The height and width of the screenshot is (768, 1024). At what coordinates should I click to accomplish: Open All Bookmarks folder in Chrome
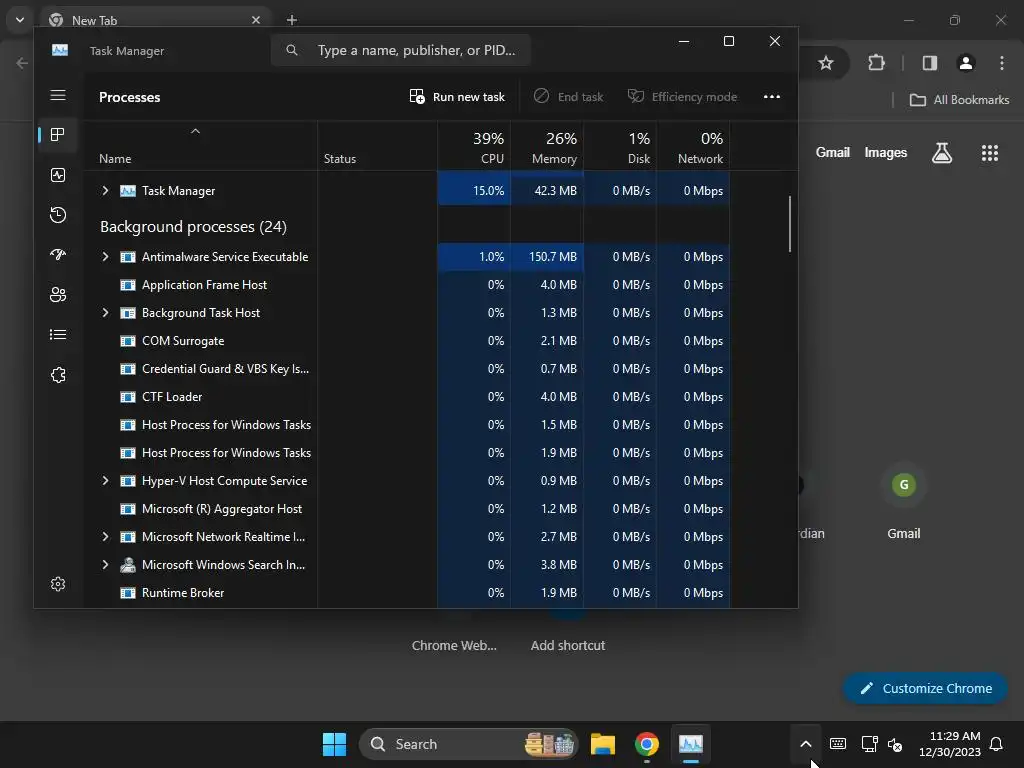[959, 100]
